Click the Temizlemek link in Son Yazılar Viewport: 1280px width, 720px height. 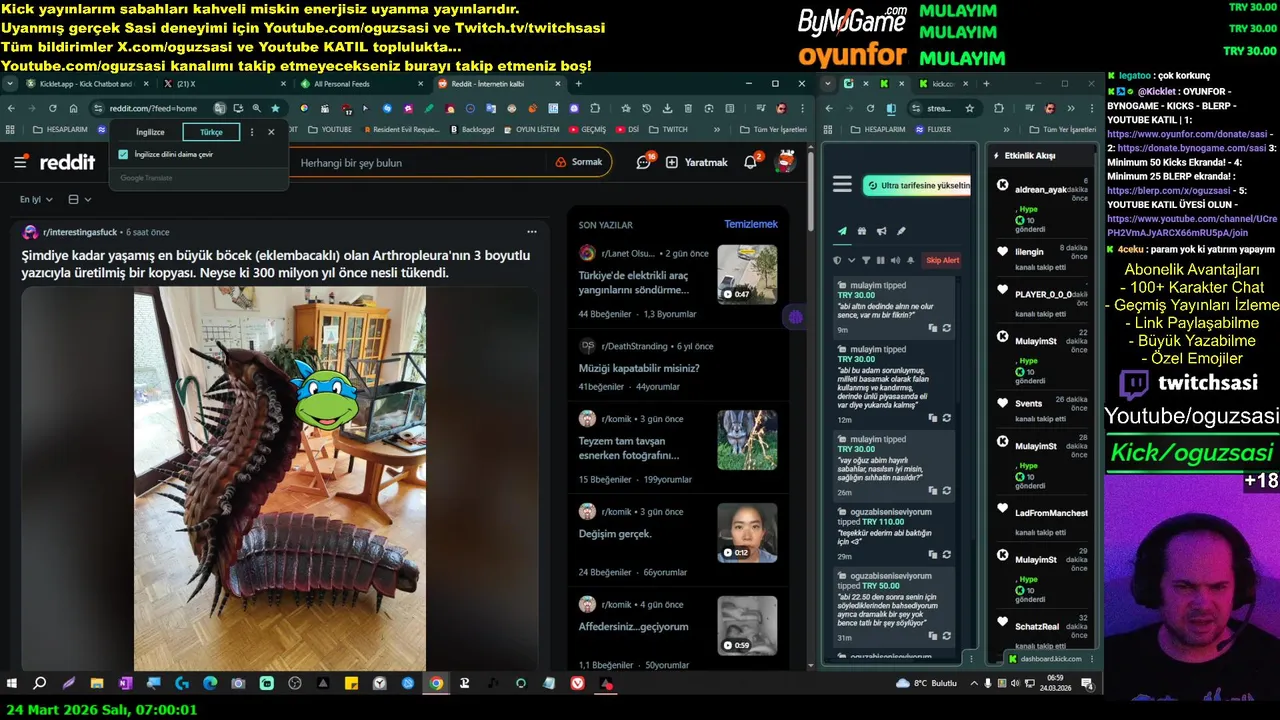coord(750,224)
